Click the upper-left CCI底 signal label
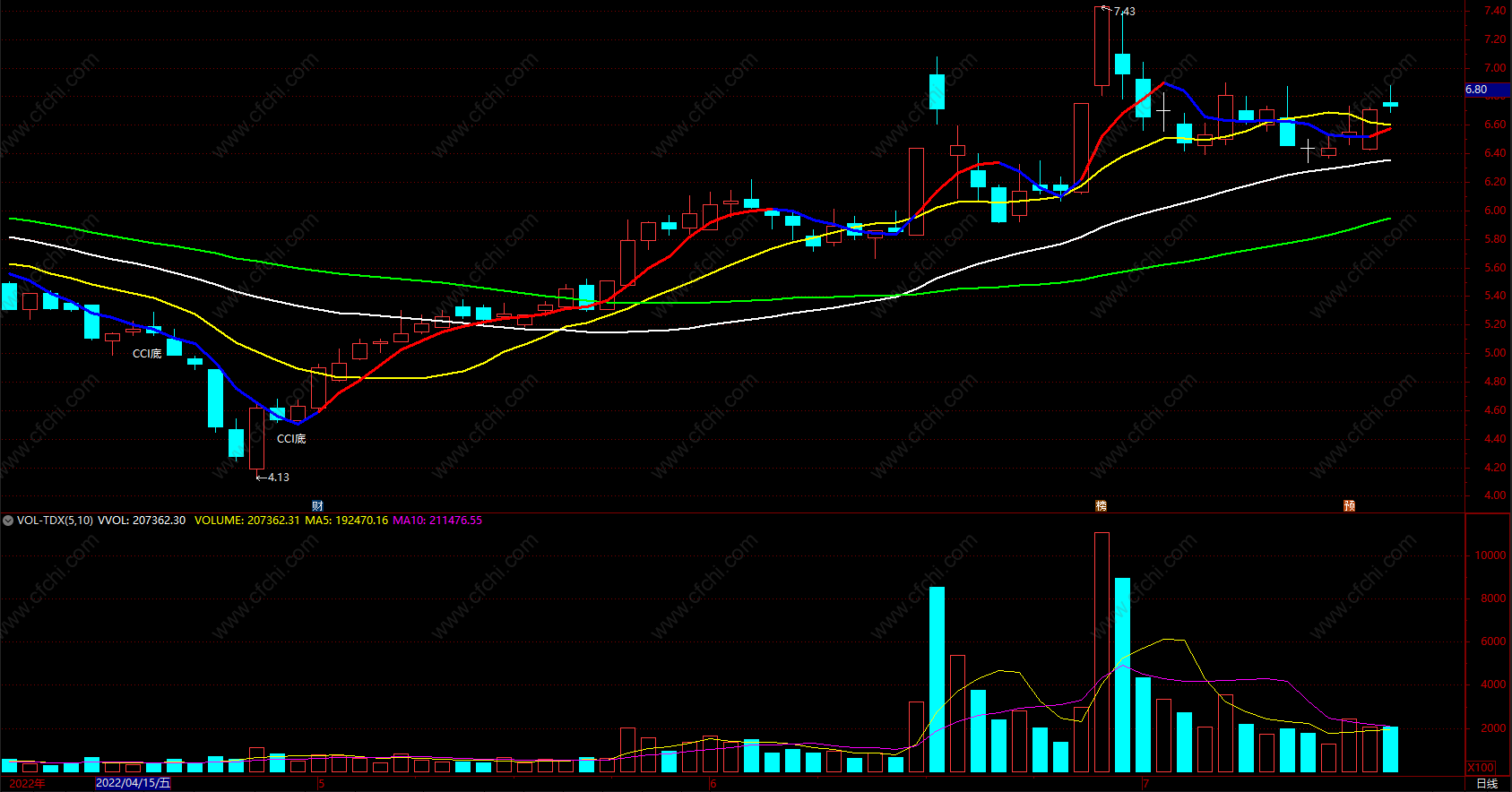This screenshot has height=792, width=1512. (x=147, y=354)
